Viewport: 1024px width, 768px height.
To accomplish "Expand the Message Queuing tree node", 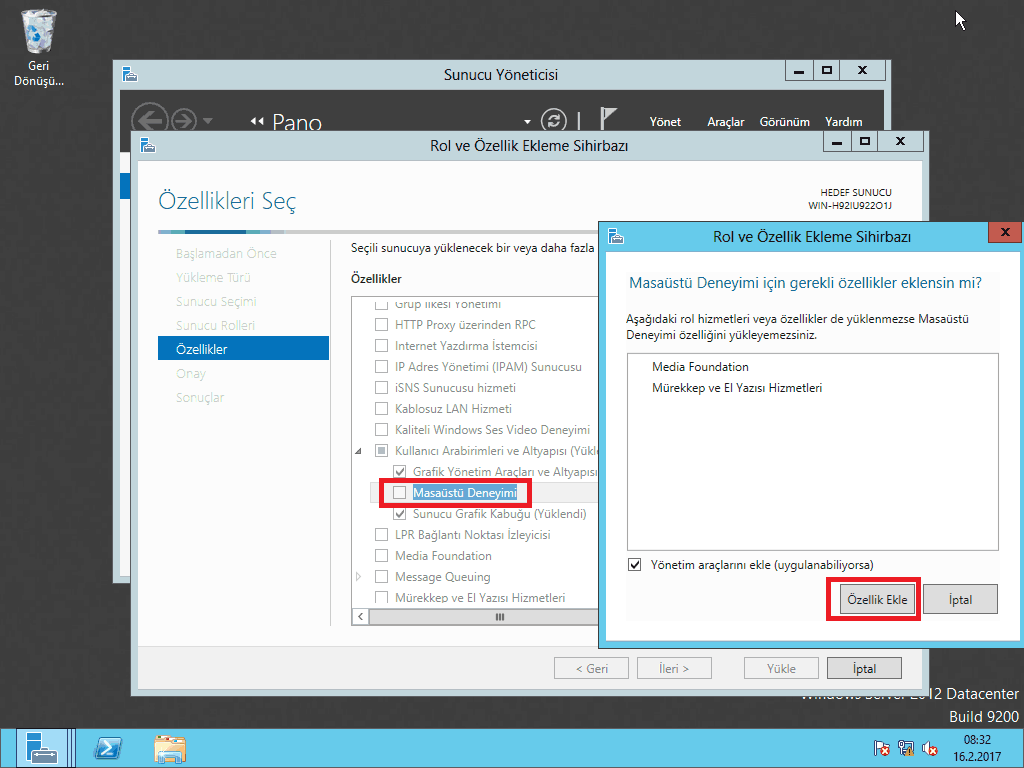I will 360,577.
